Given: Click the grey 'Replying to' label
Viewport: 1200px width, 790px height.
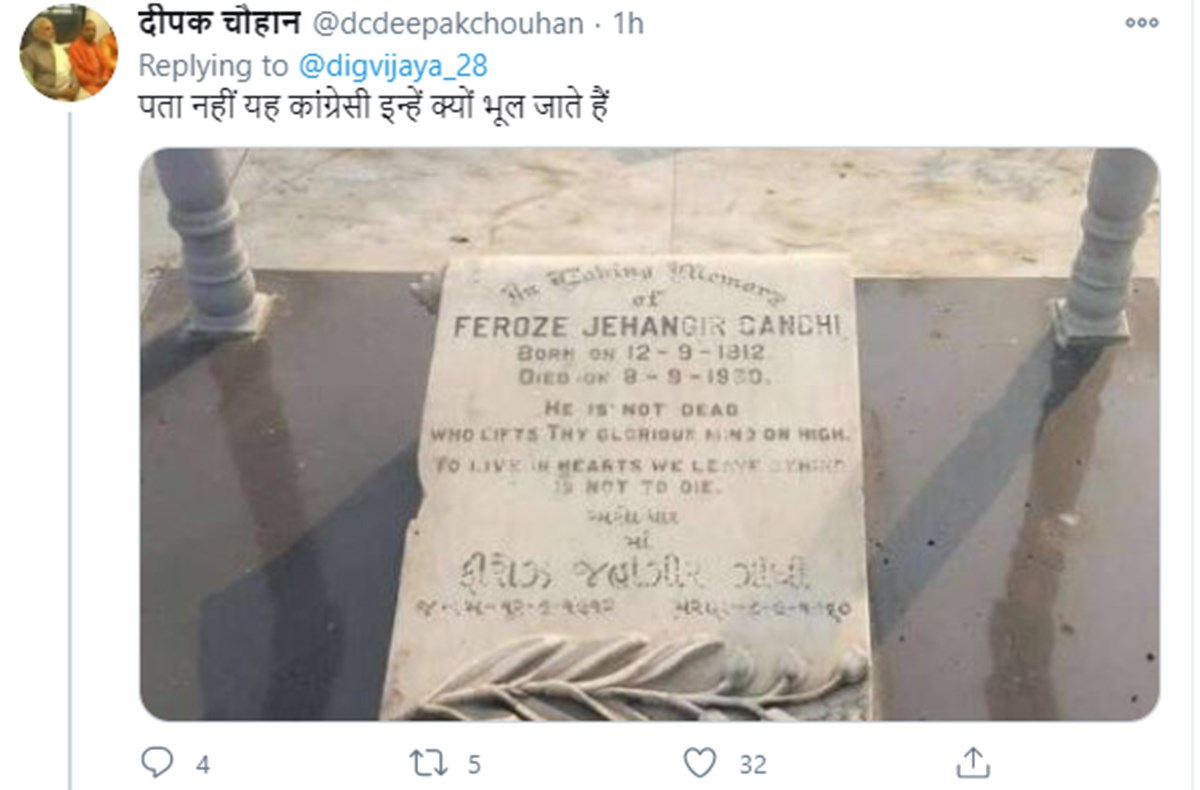Looking at the screenshot, I should (214, 65).
